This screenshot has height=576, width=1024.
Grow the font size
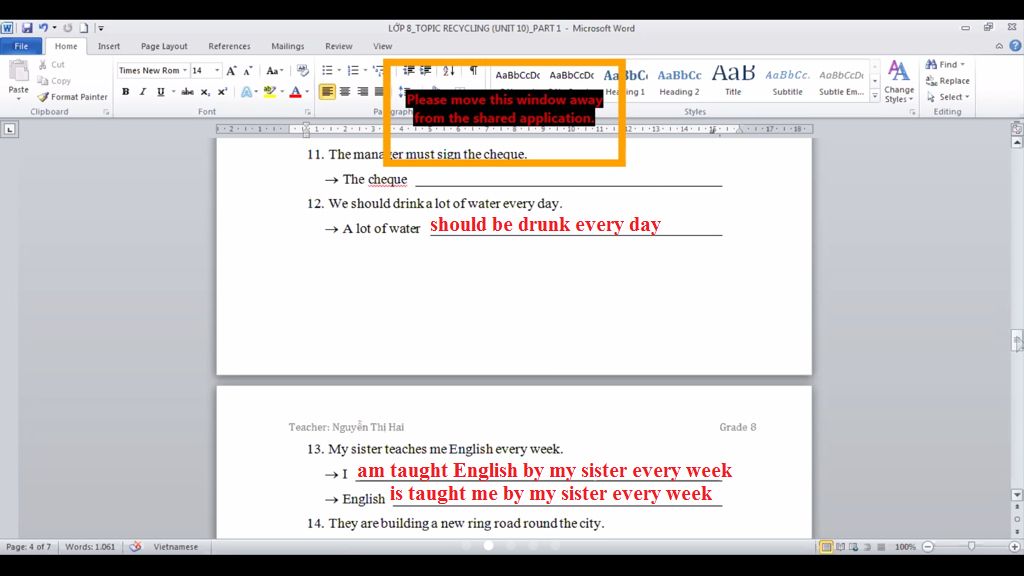tap(231, 71)
